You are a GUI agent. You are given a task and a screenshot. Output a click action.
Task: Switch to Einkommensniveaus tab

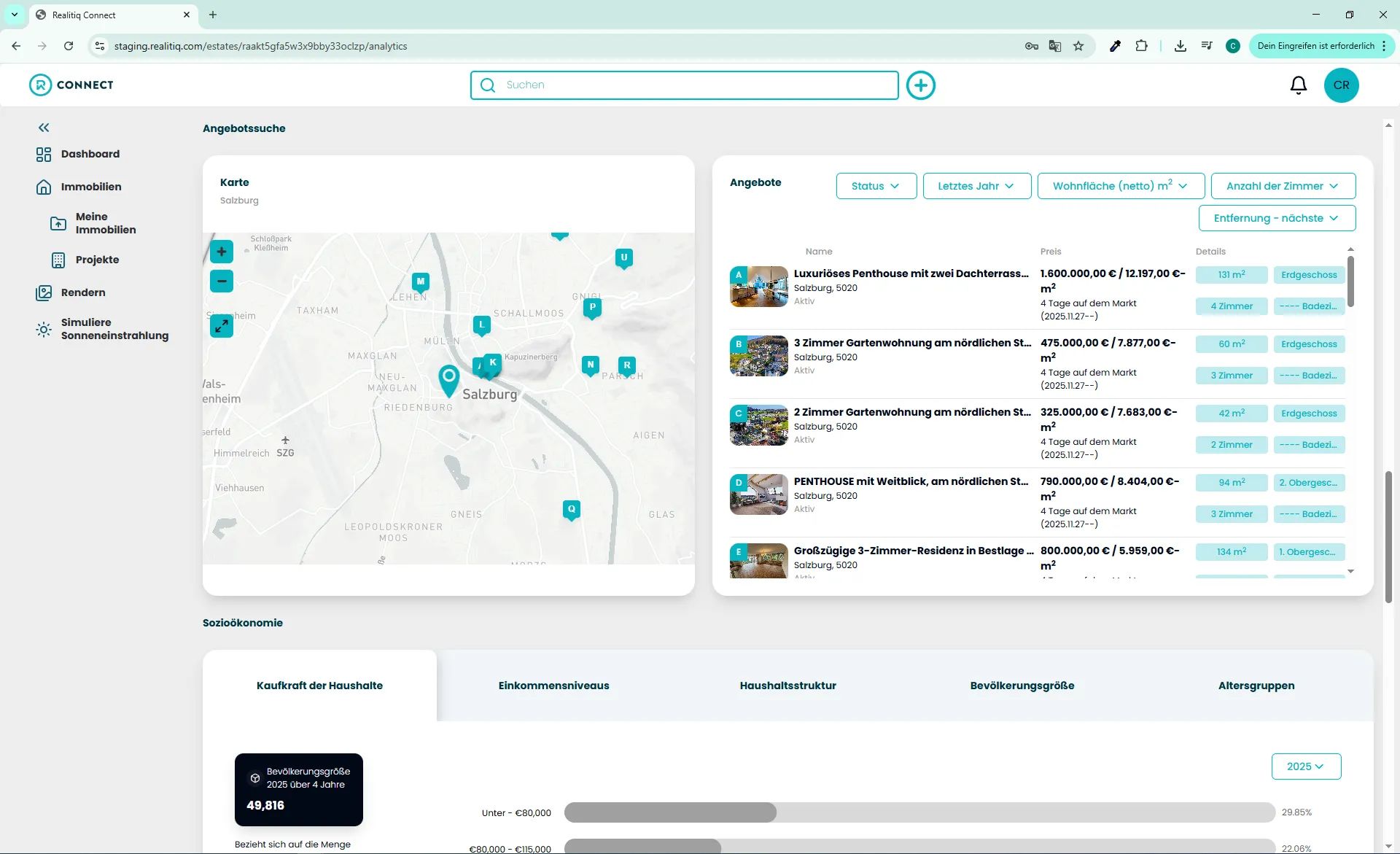pos(553,686)
